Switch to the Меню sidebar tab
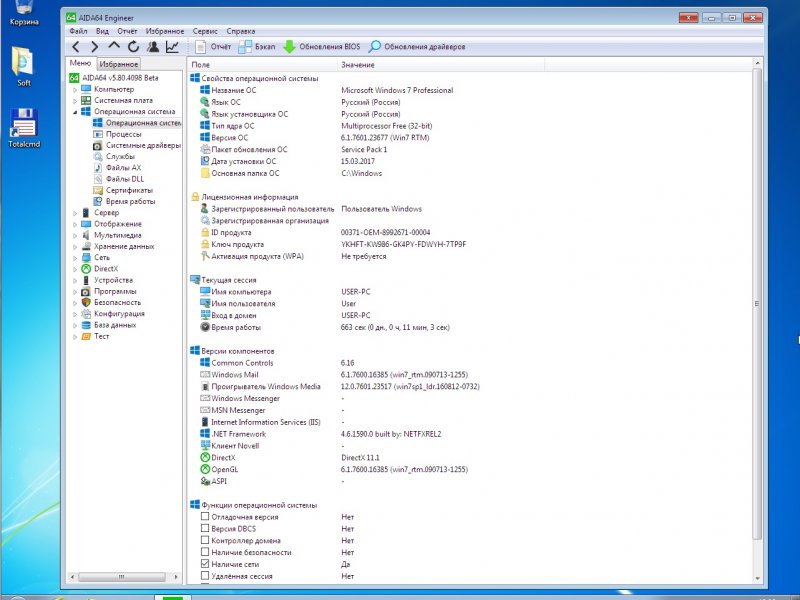The height and width of the screenshot is (600, 800). click(x=81, y=63)
